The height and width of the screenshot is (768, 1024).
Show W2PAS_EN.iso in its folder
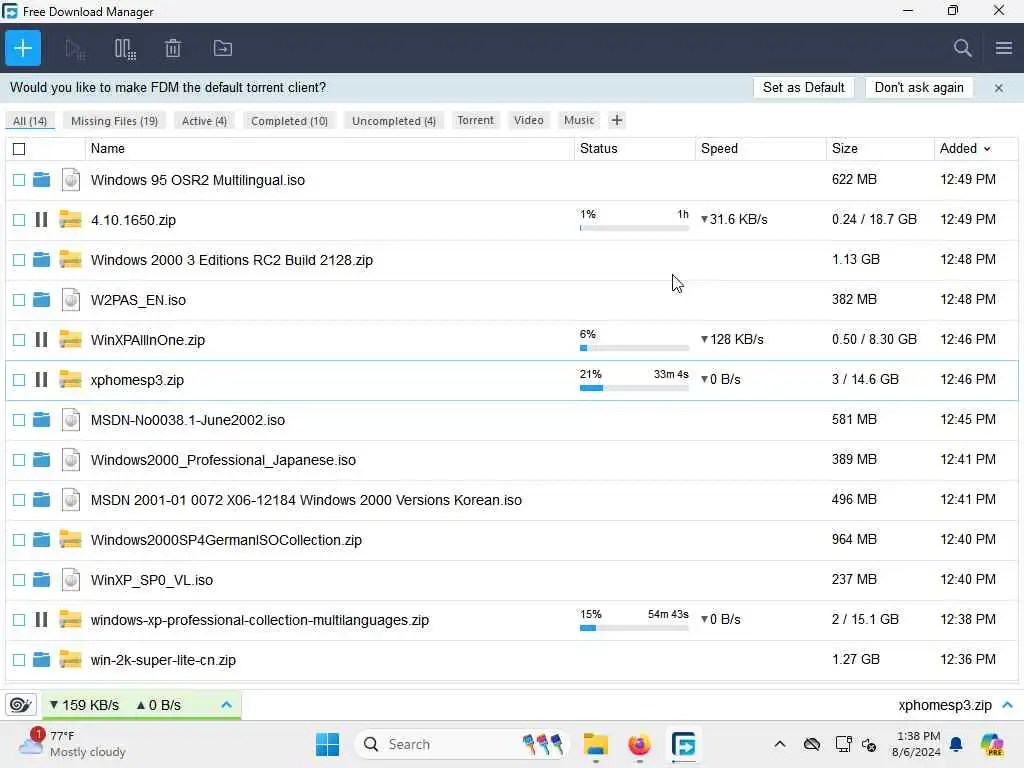click(41, 299)
